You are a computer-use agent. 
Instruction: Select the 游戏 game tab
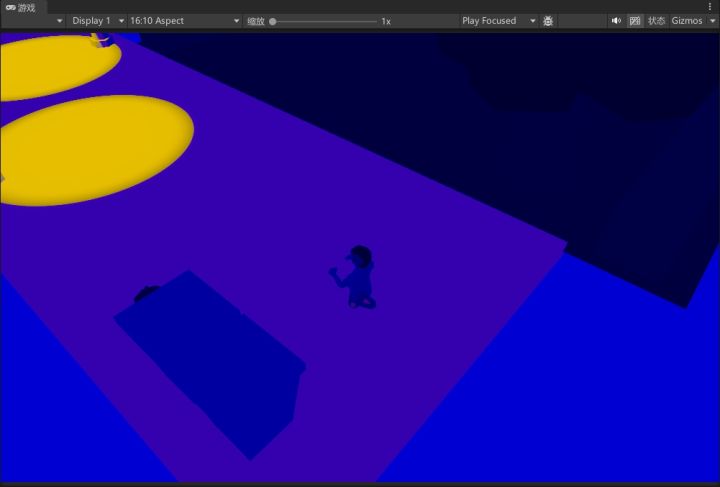21,7
